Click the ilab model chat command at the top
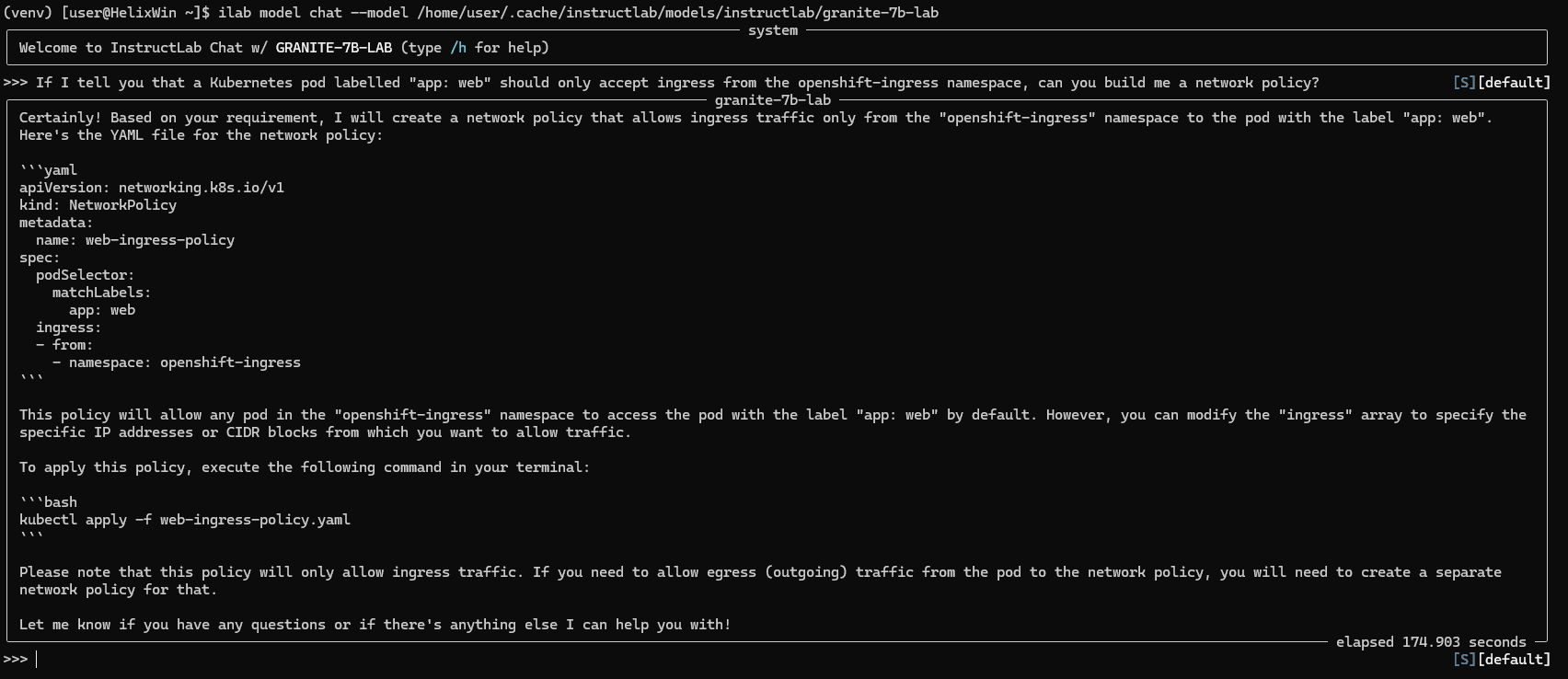This screenshot has height=679, width=1568. [578, 13]
